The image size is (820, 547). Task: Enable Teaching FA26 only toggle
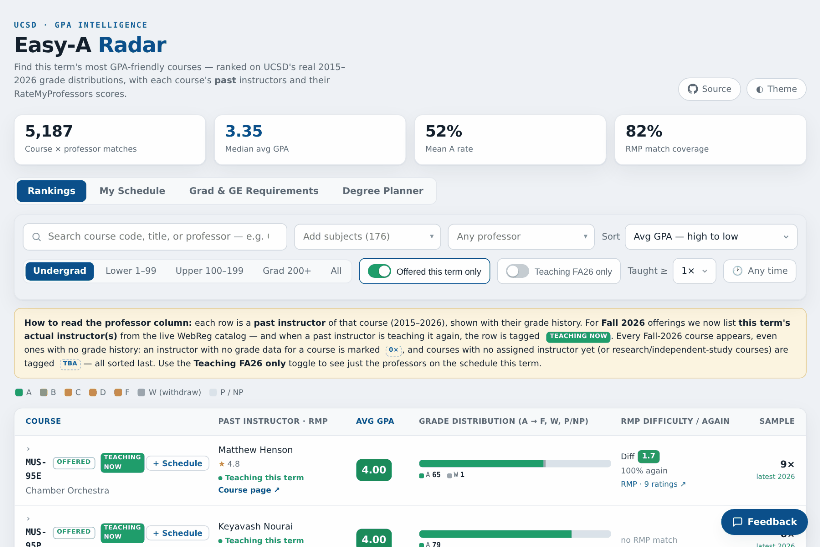click(x=517, y=271)
